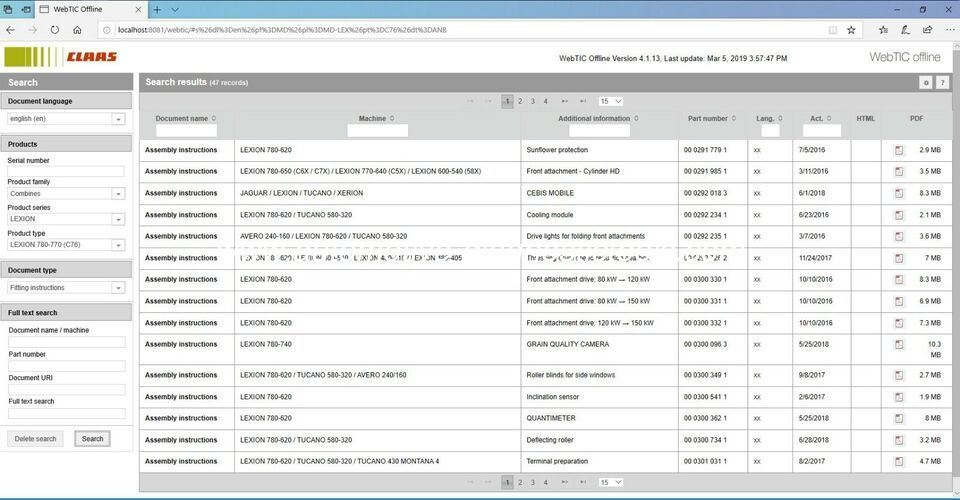Go to results page 2 in top pager
The height and width of the screenshot is (500, 960).
point(520,101)
